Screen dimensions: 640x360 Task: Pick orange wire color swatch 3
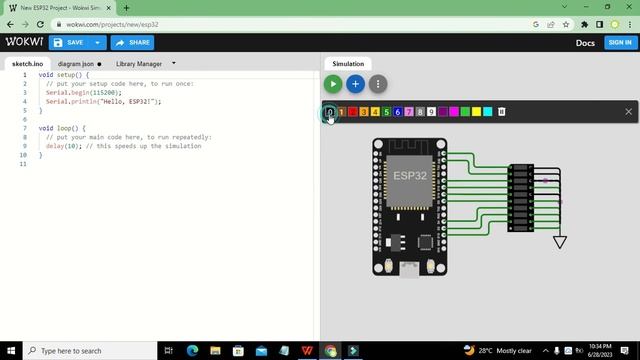click(364, 112)
